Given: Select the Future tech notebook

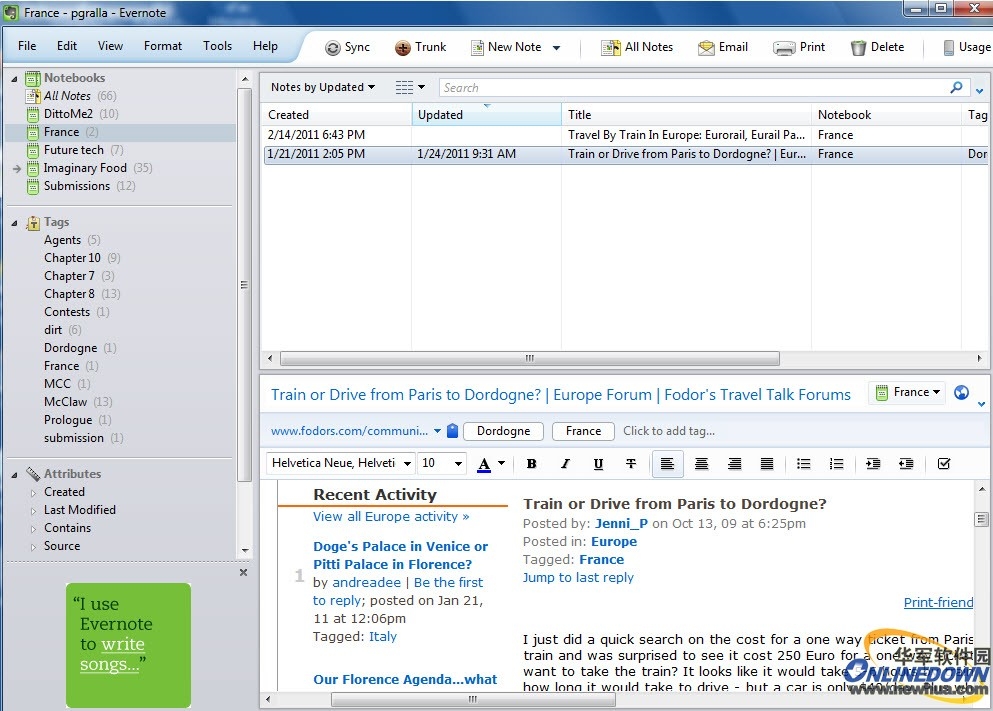Looking at the screenshot, I should [73, 150].
